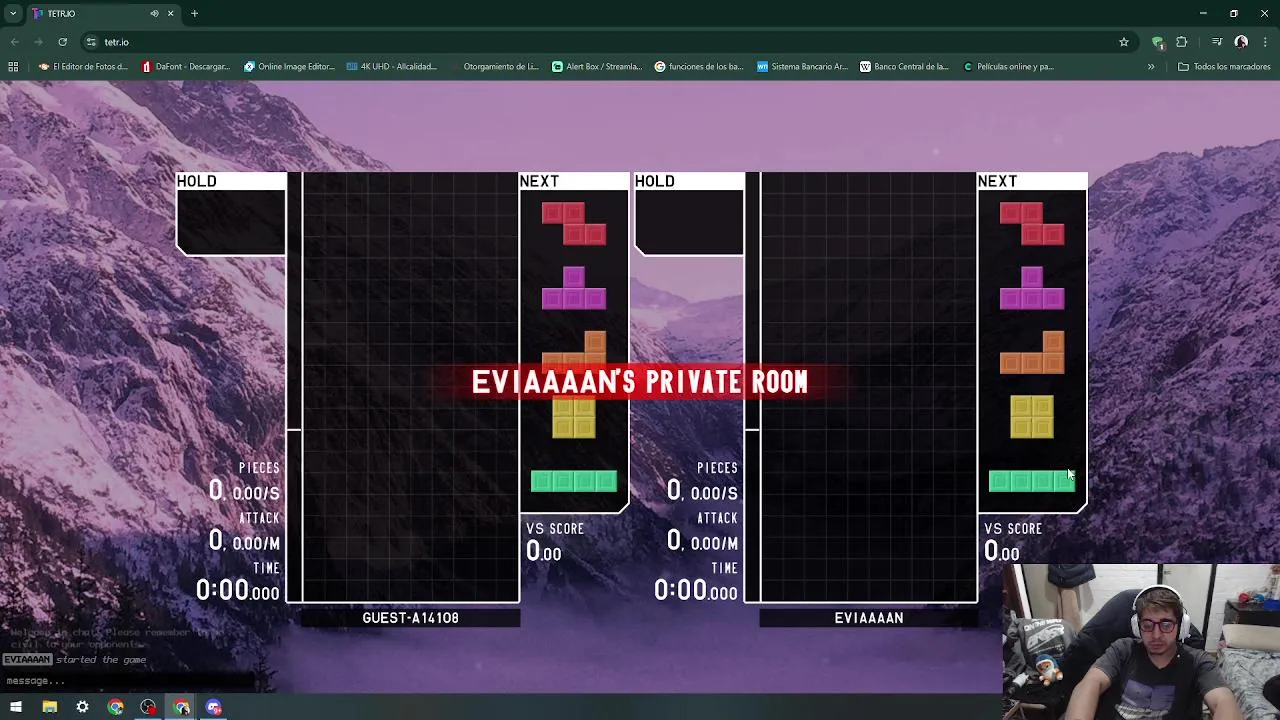1280x720 pixels.
Task: Open Discord from the taskbar
Action: point(214,707)
